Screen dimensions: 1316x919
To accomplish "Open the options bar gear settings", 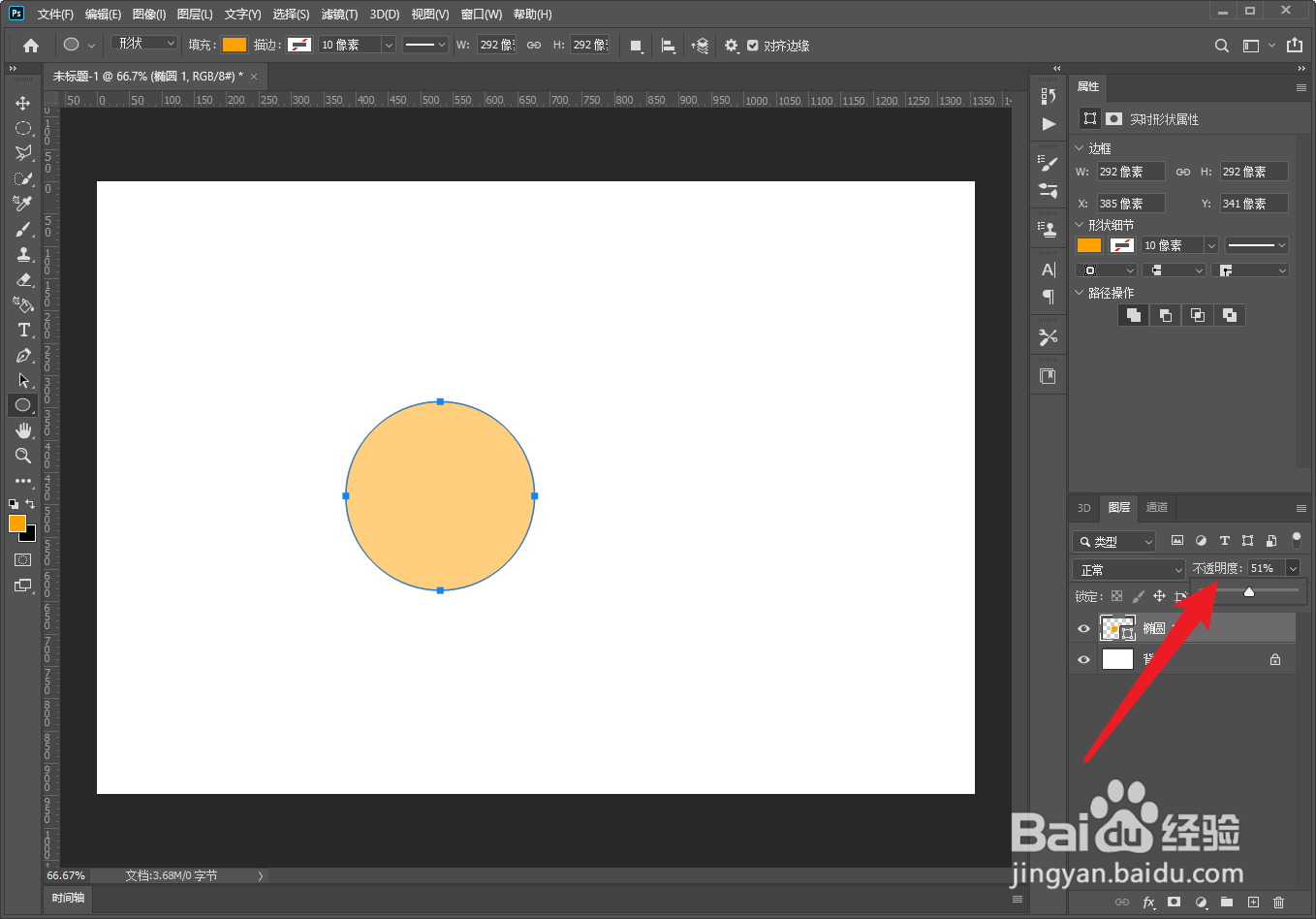I will coord(732,46).
